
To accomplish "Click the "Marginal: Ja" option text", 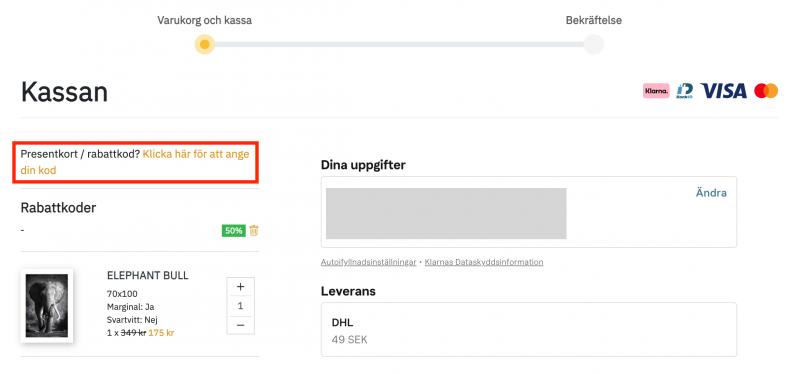I will pyautogui.click(x=131, y=307).
